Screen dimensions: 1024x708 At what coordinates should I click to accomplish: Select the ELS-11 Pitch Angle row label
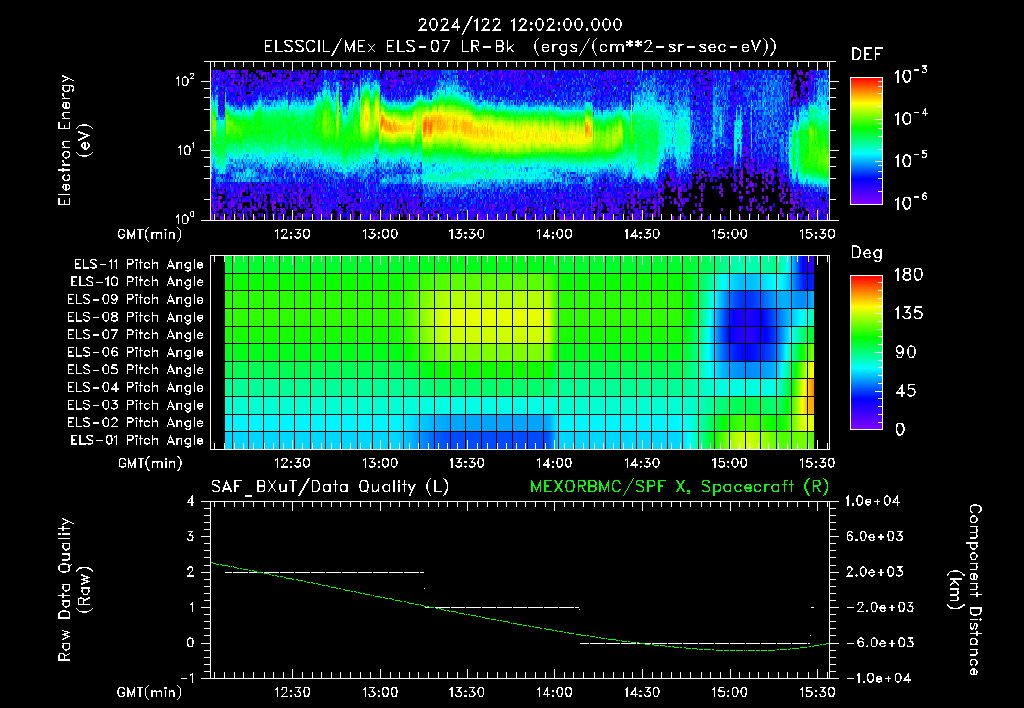[138, 265]
